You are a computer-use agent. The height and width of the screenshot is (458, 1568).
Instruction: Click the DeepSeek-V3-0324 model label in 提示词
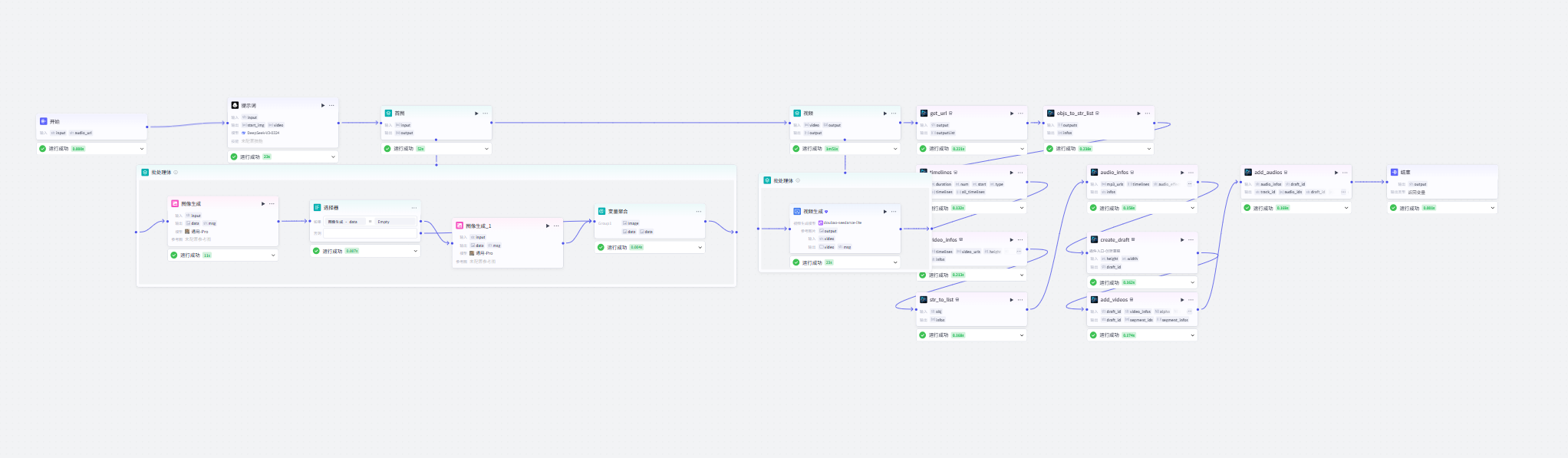point(262,133)
